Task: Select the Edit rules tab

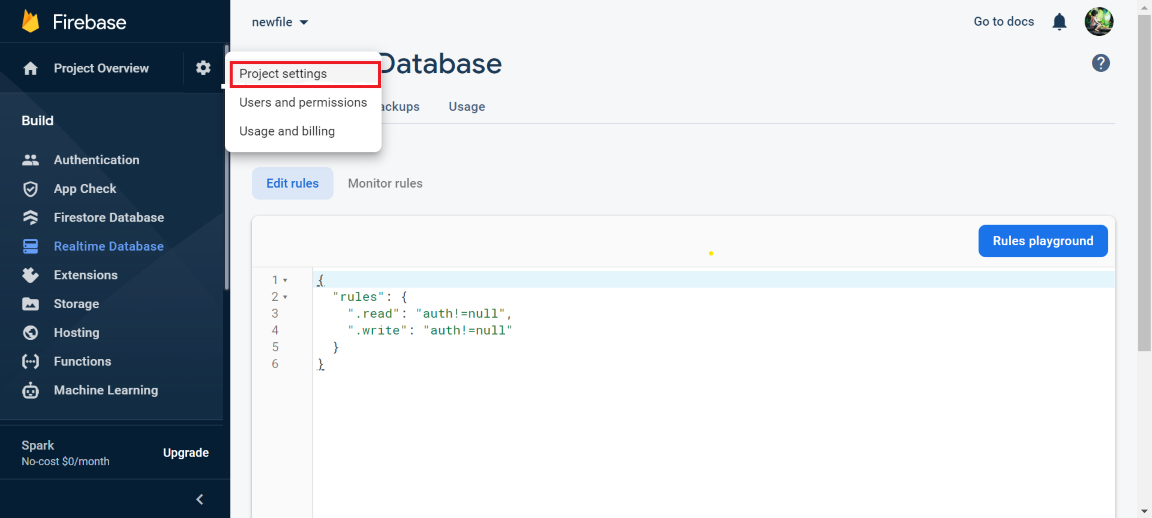Action: click(292, 183)
